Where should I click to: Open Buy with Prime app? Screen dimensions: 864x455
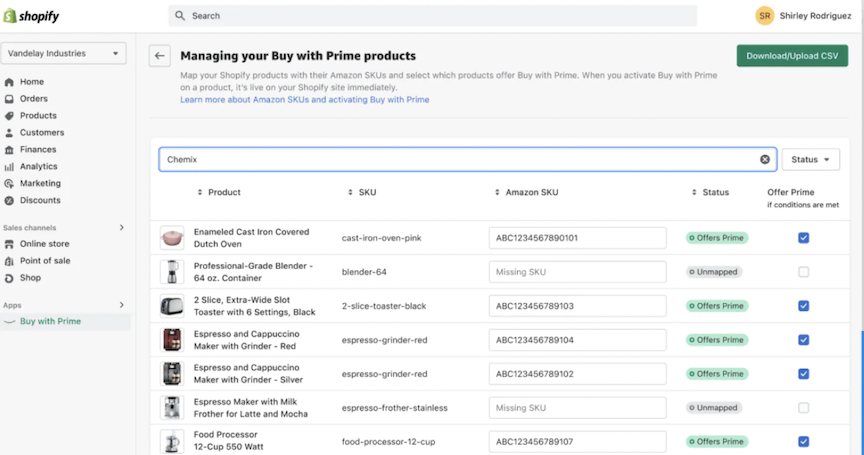tap(50, 322)
